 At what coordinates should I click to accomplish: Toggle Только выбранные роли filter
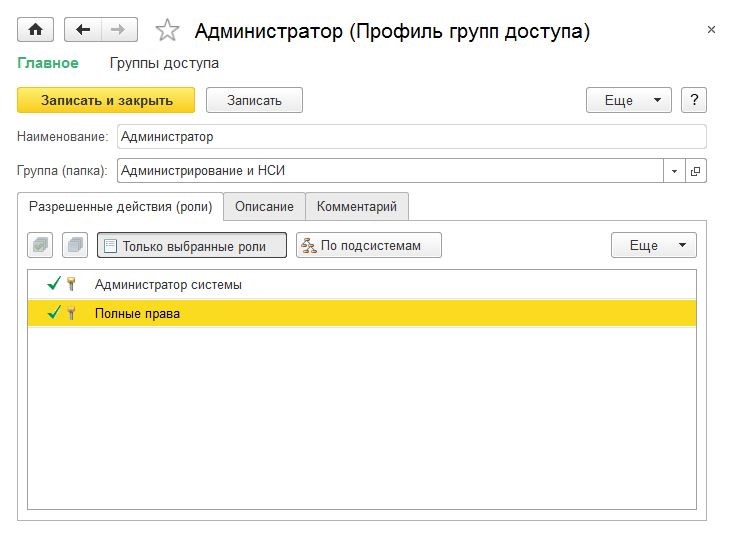192,245
